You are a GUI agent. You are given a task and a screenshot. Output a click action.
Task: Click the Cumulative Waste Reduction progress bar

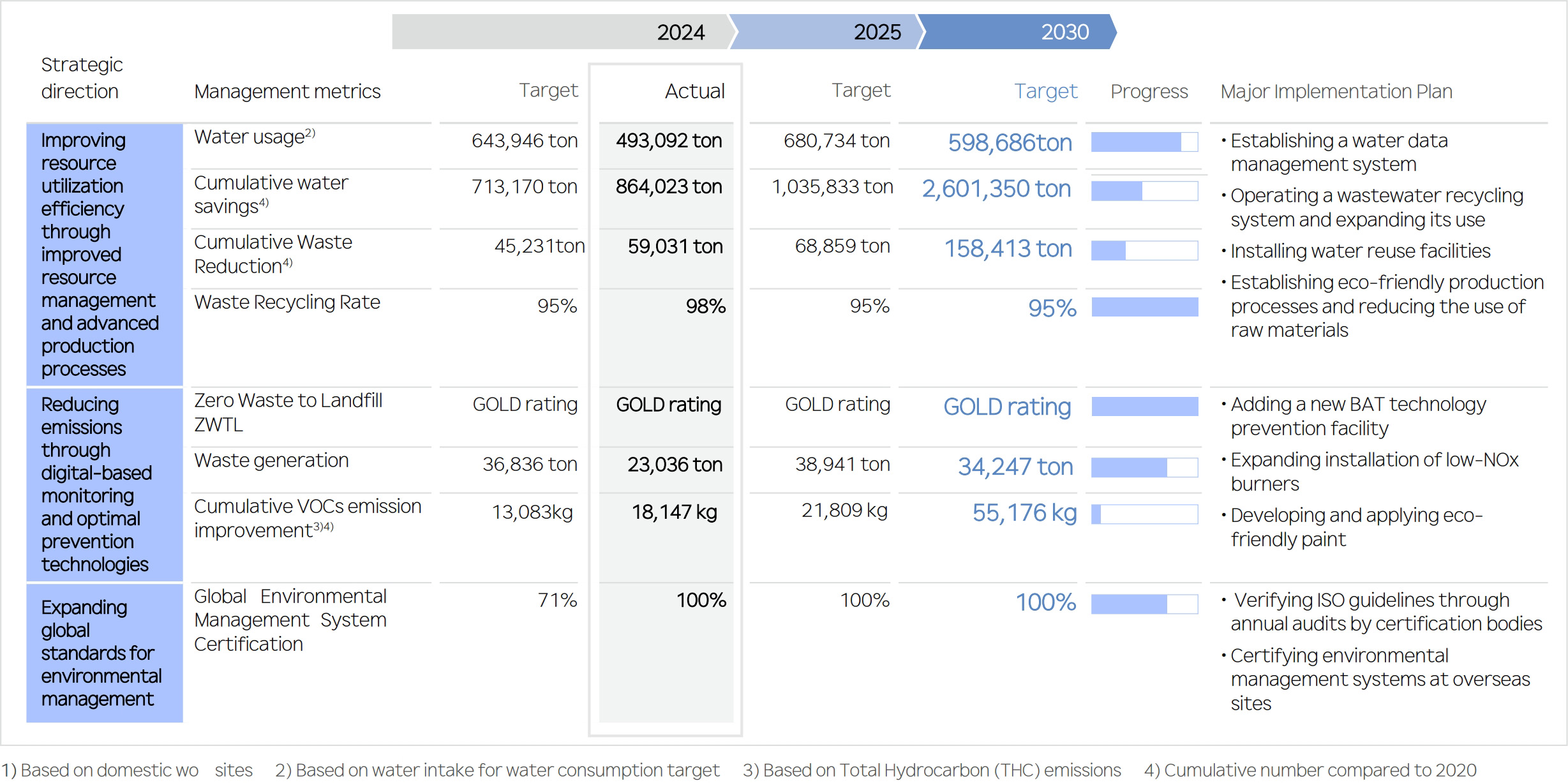coord(1144,250)
